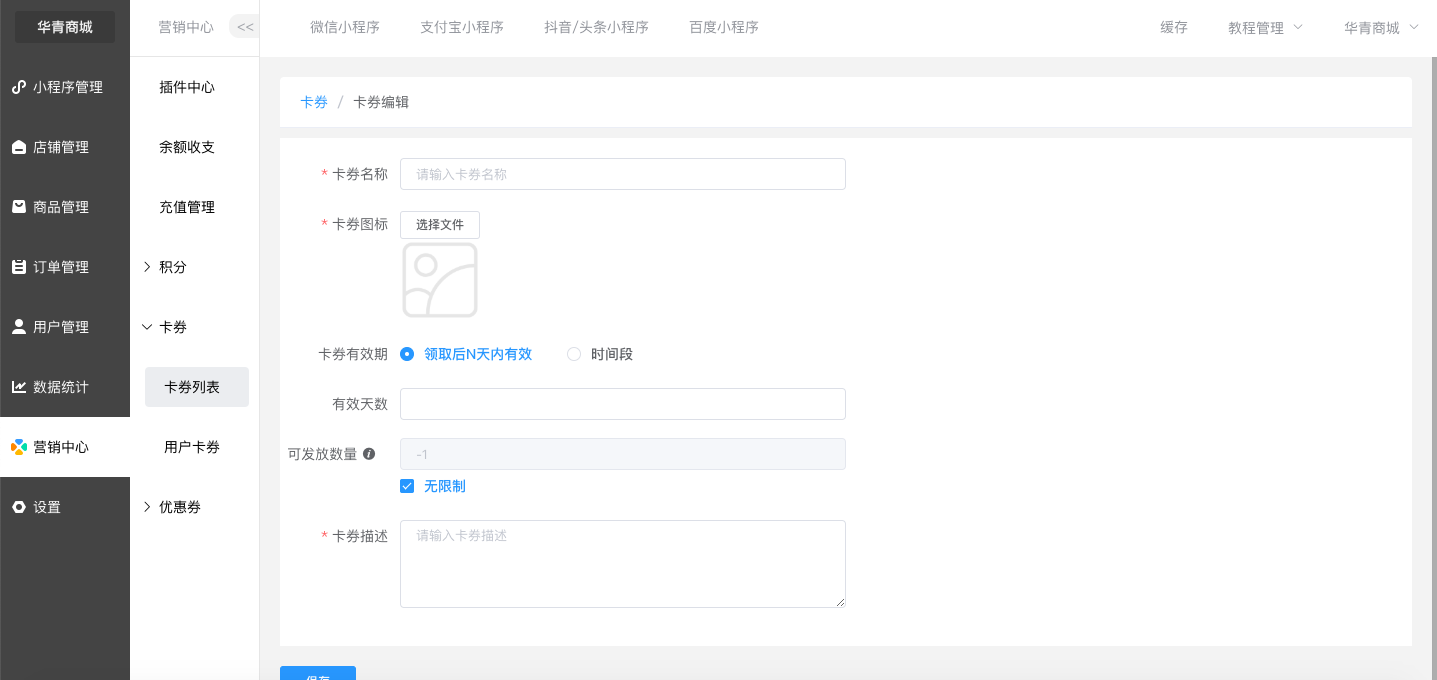The width and height of the screenshot is (1437, 680).
Task: Click the 数据统计 chart icon
Action: point(19,387)
